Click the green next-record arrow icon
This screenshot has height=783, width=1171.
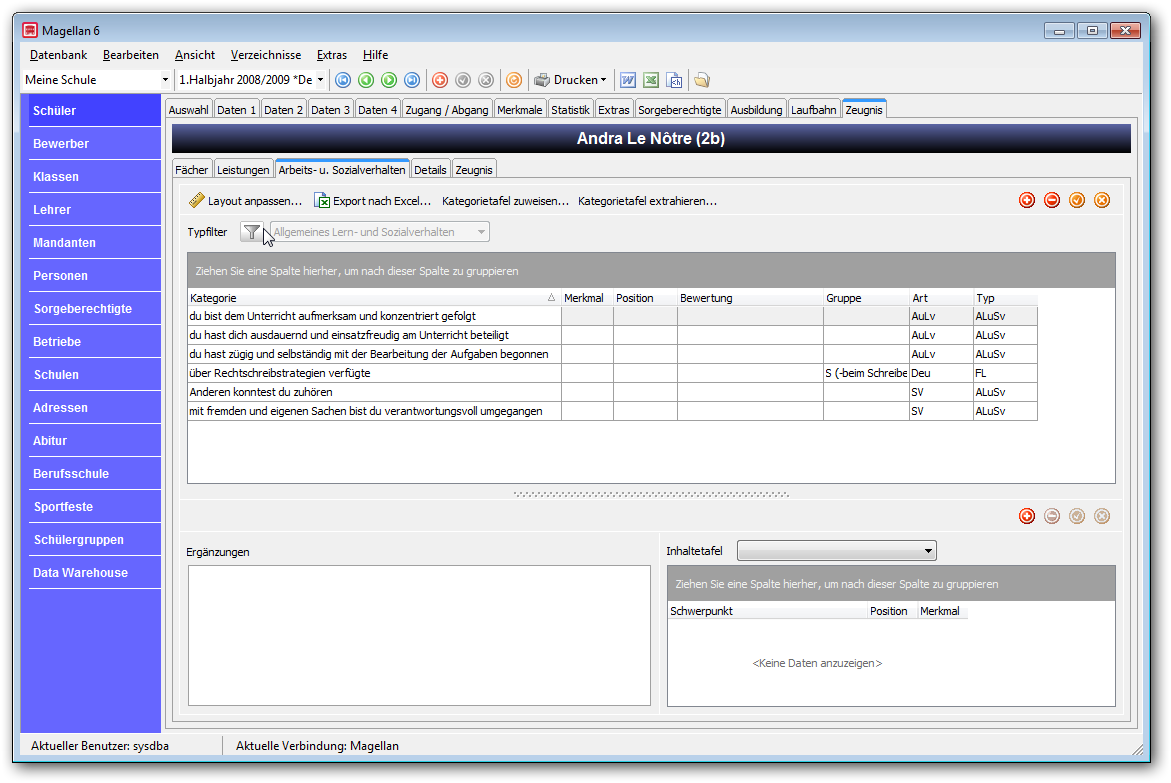[x=389, y=80]
